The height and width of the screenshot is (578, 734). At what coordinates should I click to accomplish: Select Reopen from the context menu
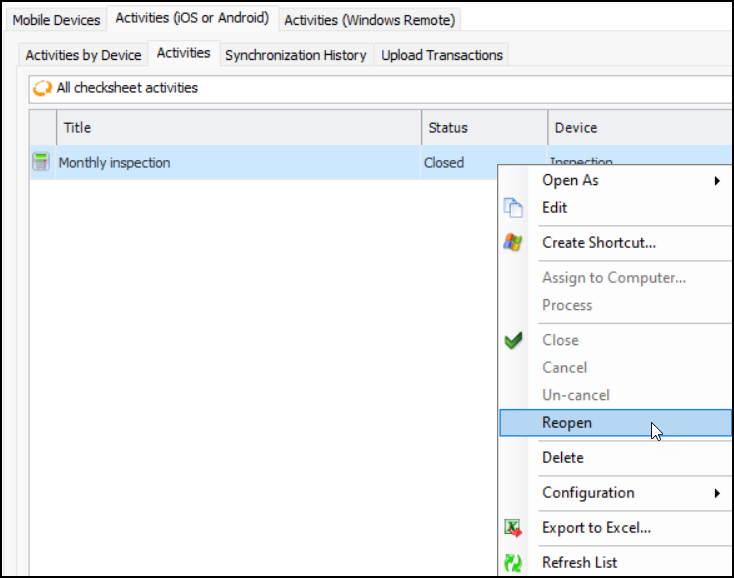(567, 423)
